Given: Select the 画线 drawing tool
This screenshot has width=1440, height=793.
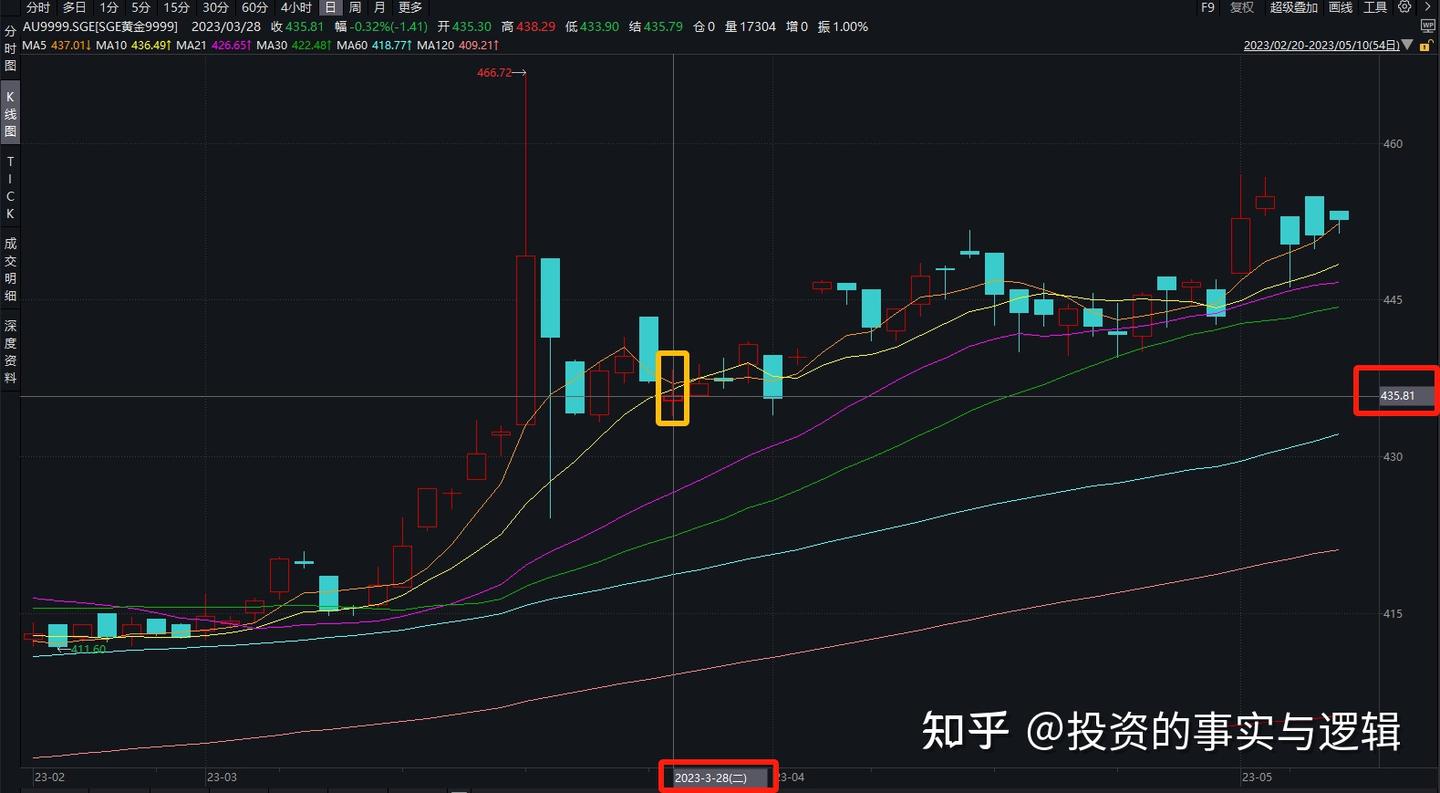Looking at the screenshot, I should point(1340,7).
